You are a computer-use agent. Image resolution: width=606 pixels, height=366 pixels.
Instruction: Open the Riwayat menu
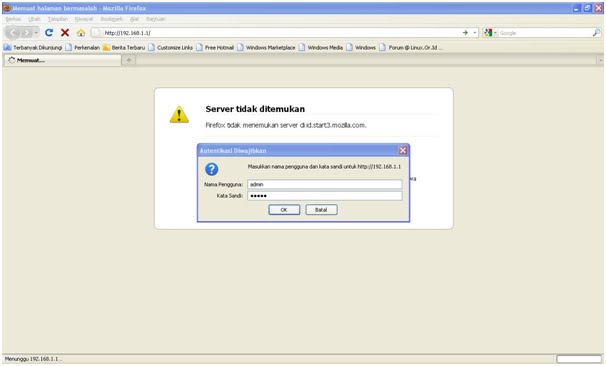click(84, 19)
